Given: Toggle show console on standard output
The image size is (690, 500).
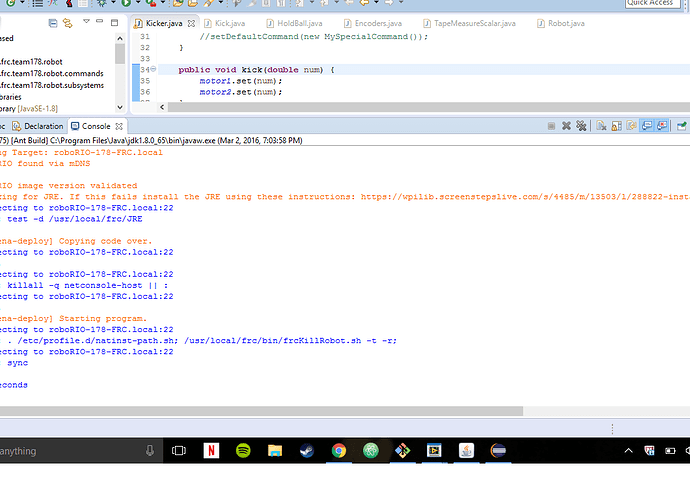Looking at the screenshot, I should pos(647,126).
